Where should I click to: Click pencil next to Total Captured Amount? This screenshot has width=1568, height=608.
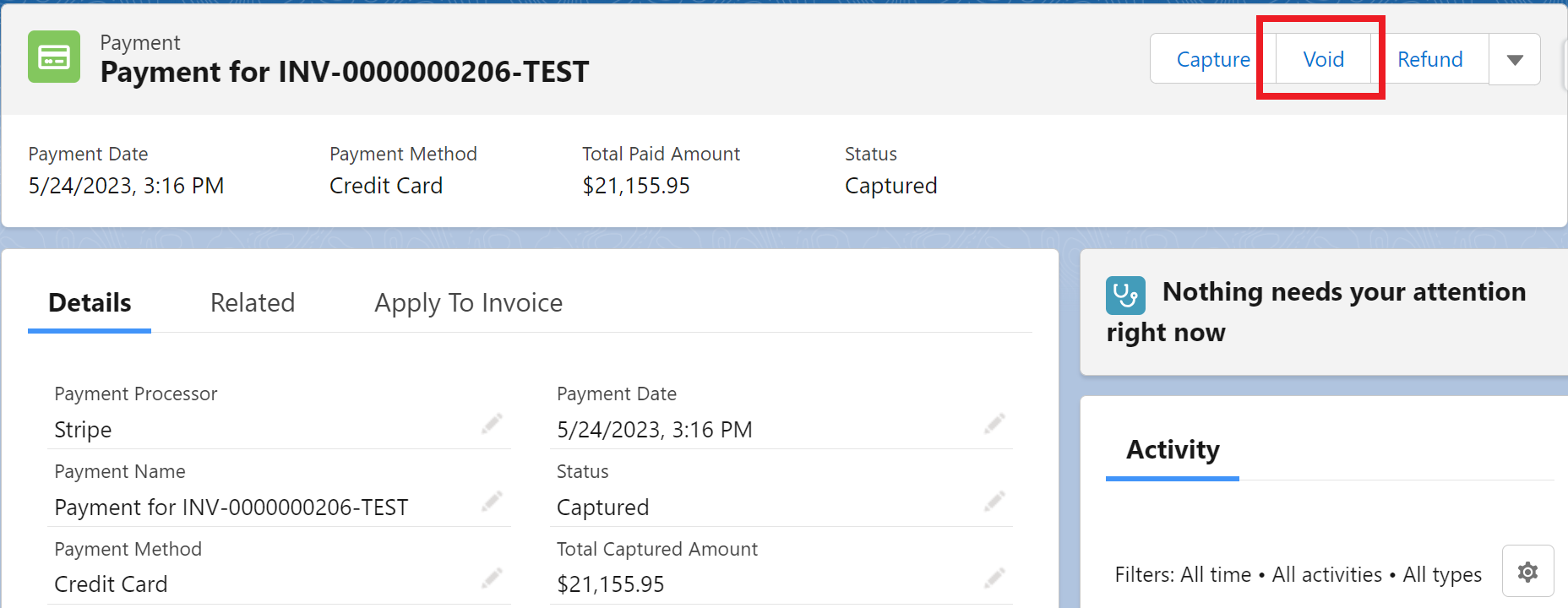tap(994, 578)
